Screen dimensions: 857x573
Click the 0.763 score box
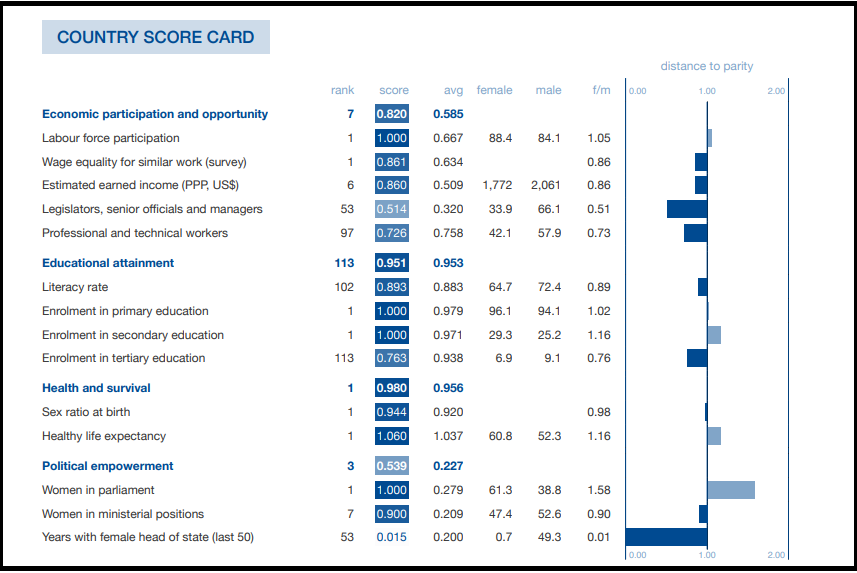[392, 358]
